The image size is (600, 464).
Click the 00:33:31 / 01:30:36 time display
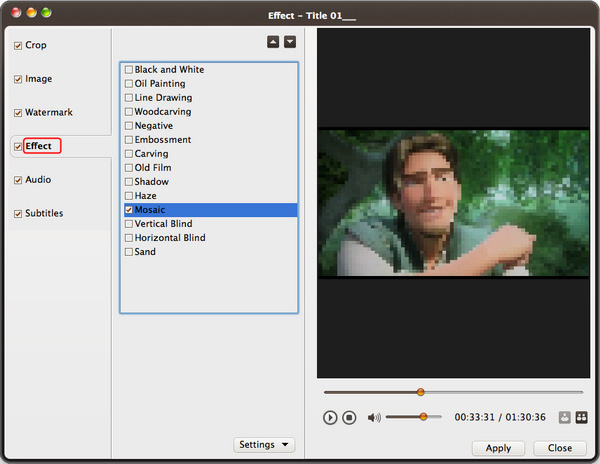pos(500,417)
